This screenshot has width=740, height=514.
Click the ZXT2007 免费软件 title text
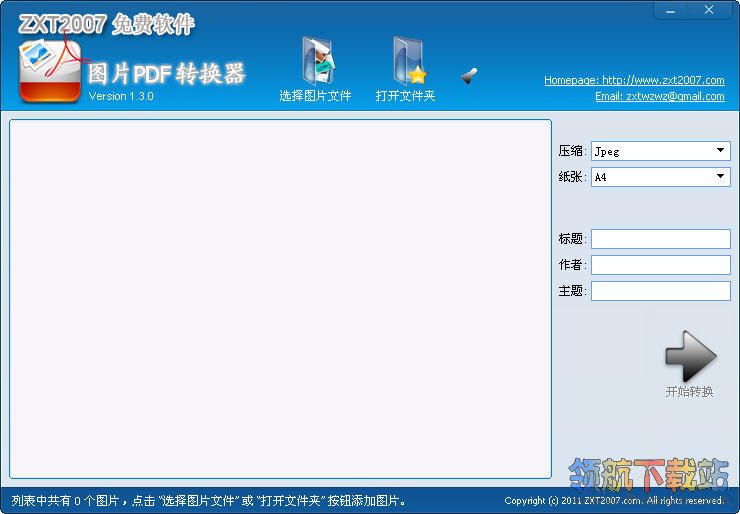click(106, 24)
